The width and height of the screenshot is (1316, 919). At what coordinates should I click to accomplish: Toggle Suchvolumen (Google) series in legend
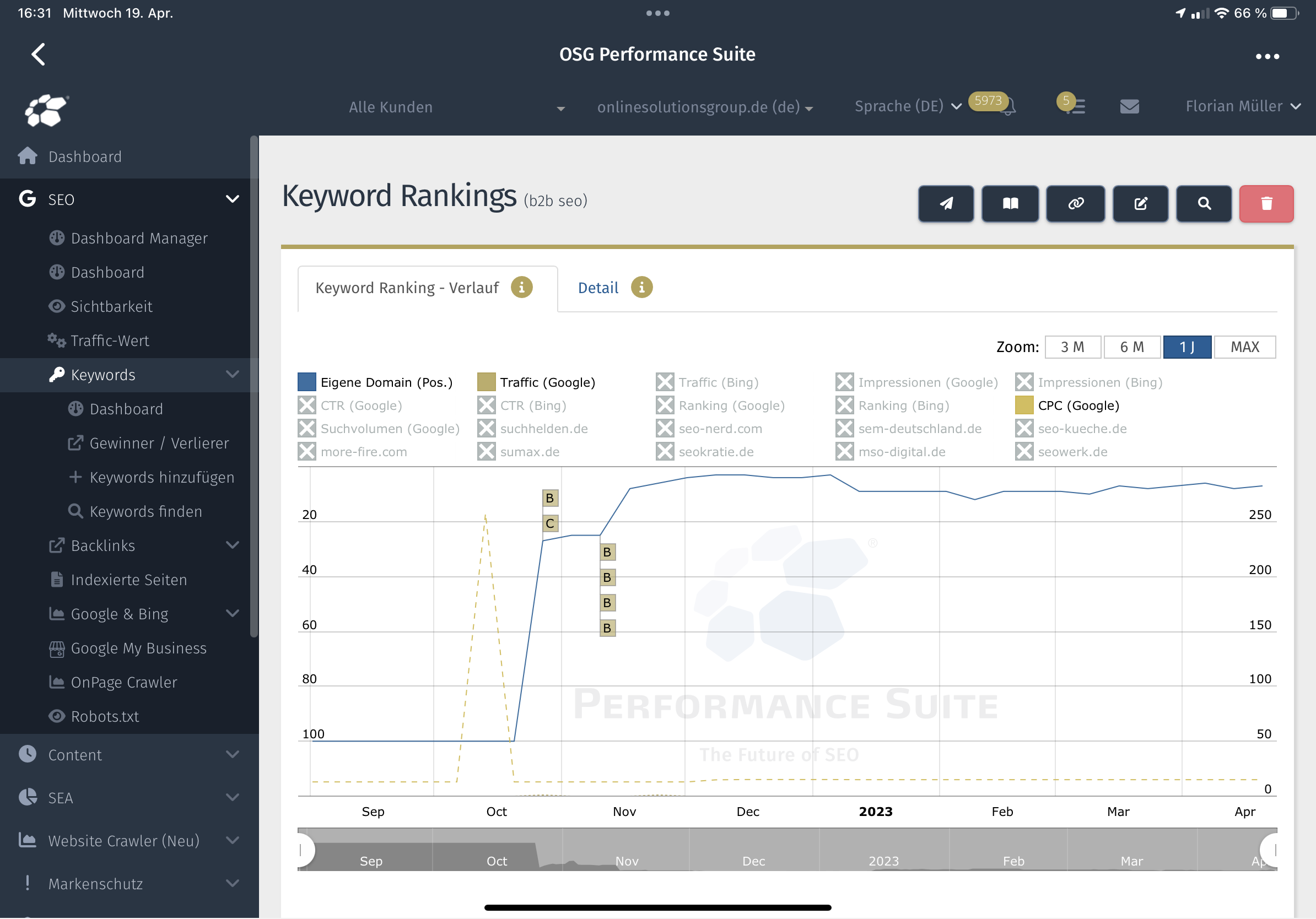tap(378, 429)
